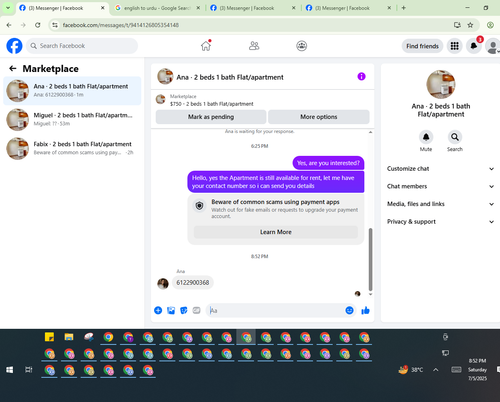Open Ana's apartment conversation in list
The width and height of the screenshot is (500, 402).
pyautogui.click(x=72, y=91)
